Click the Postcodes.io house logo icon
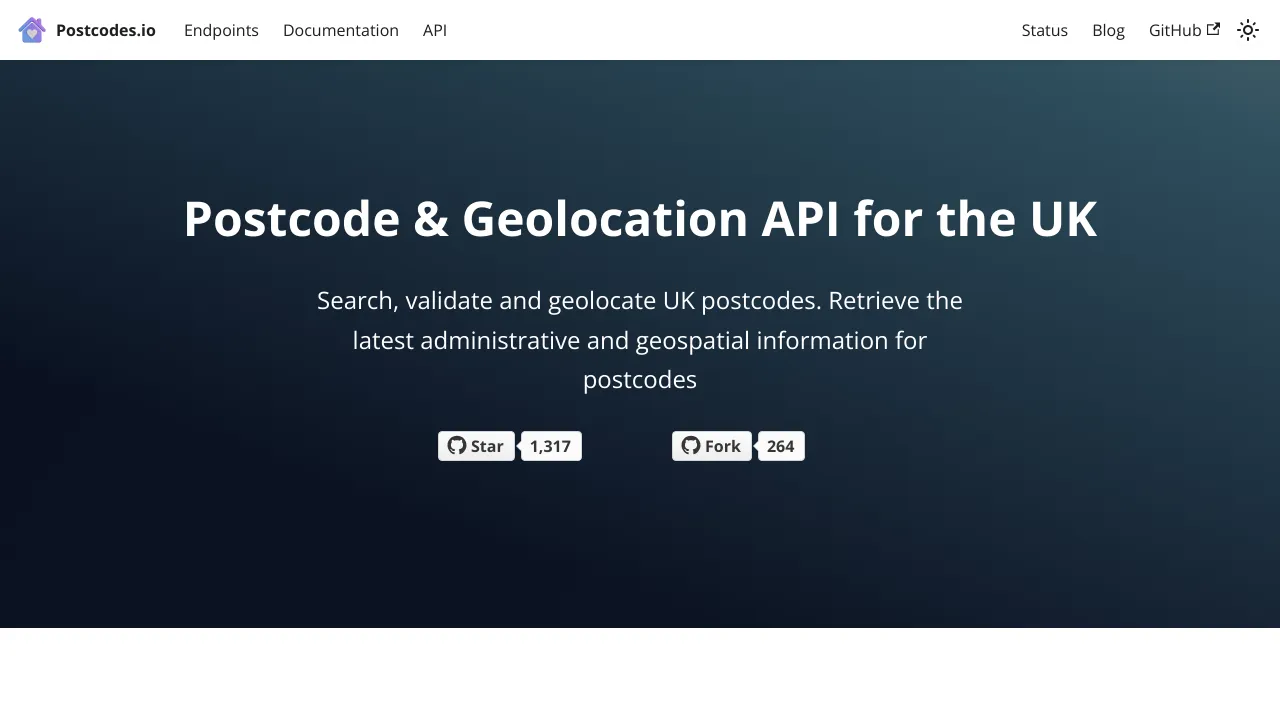Screen dimensions: 1280x720 (32, 30)
